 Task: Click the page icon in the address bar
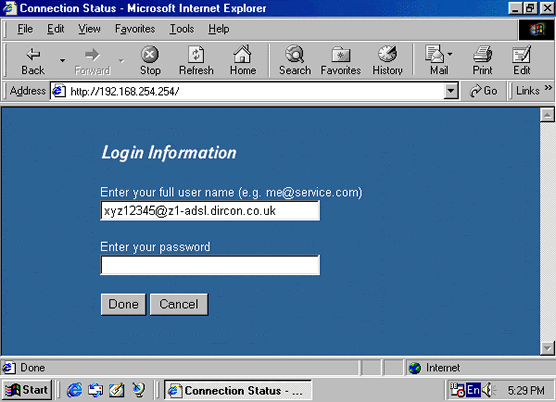[x=59, y=91]
